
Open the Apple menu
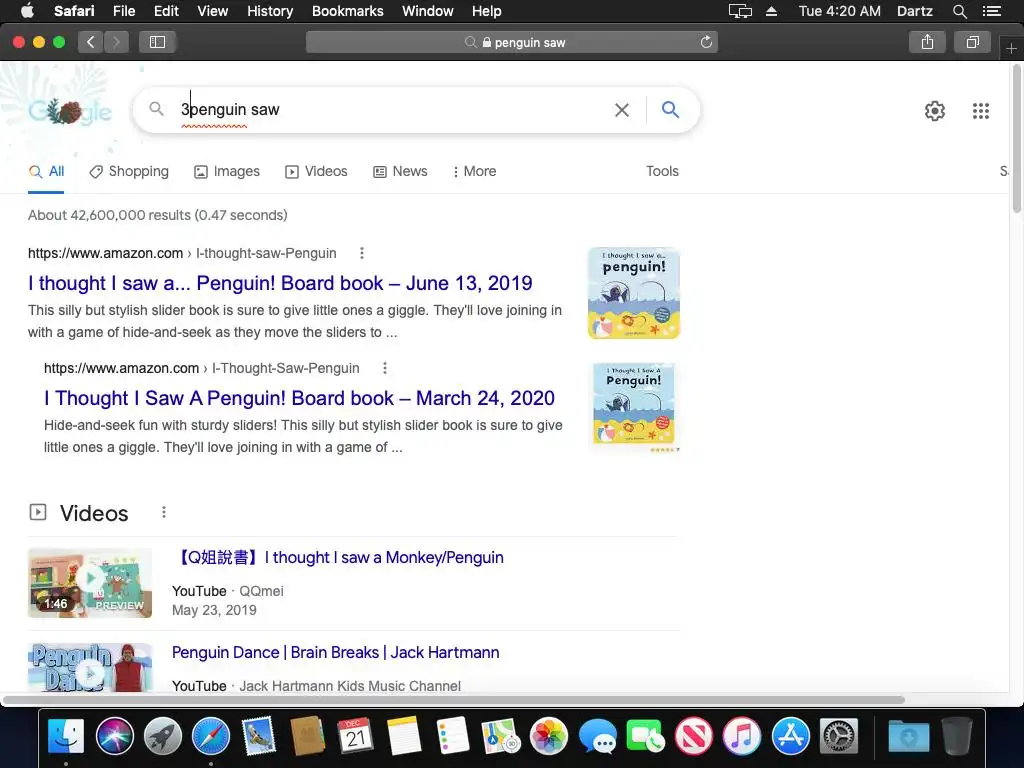tap(27, 11)
